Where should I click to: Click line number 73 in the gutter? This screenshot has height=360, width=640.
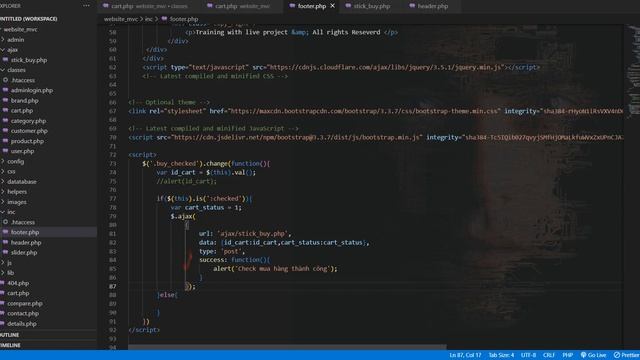[x=113, y=163]
